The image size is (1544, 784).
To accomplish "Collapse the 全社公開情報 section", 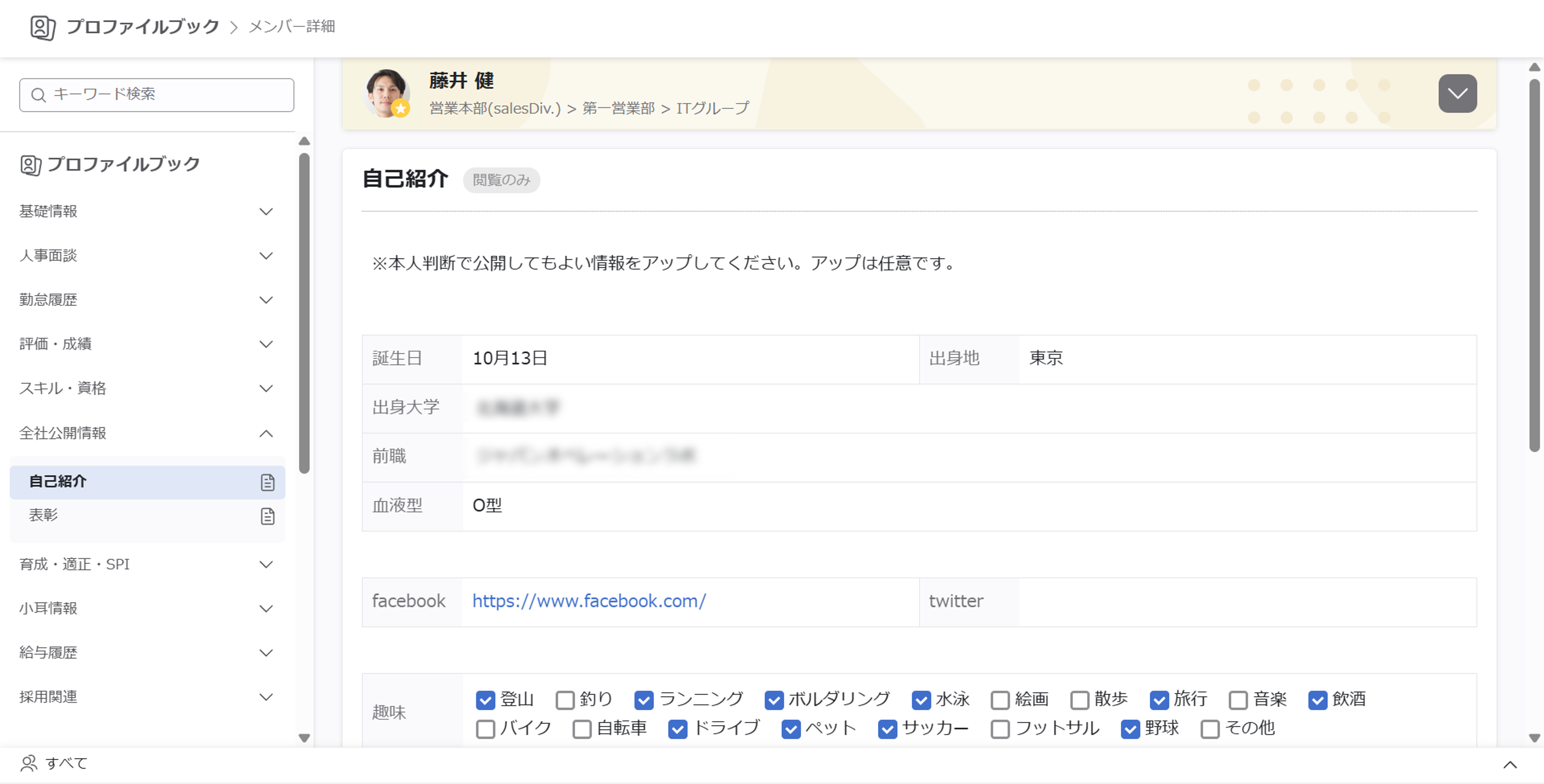I will click(266, 433).
